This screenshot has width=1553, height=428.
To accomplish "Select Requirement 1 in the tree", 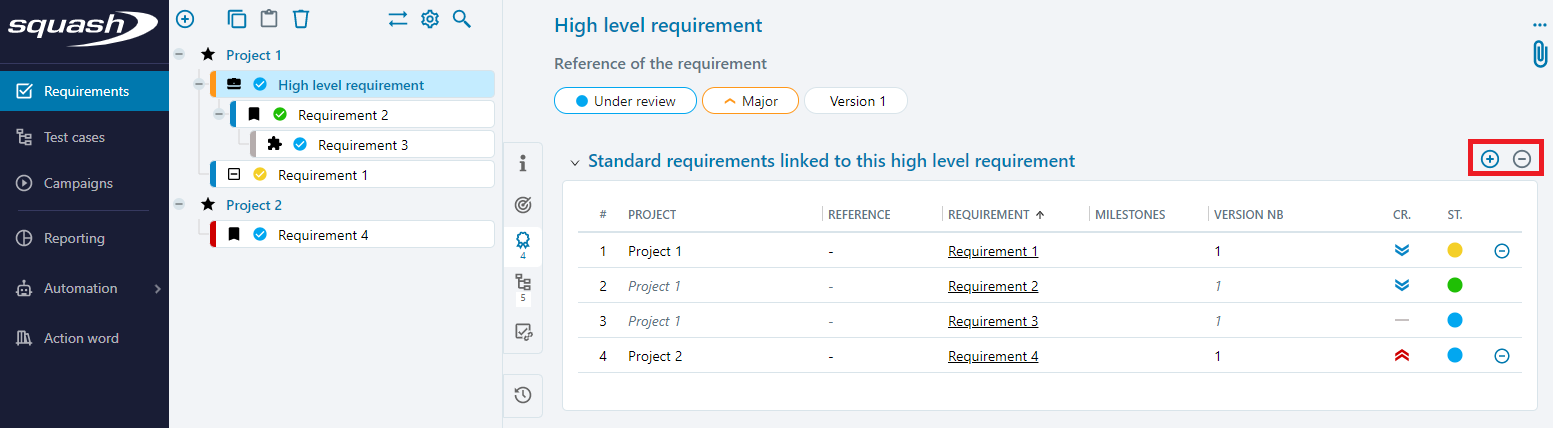I will click(x=323, y=175).
